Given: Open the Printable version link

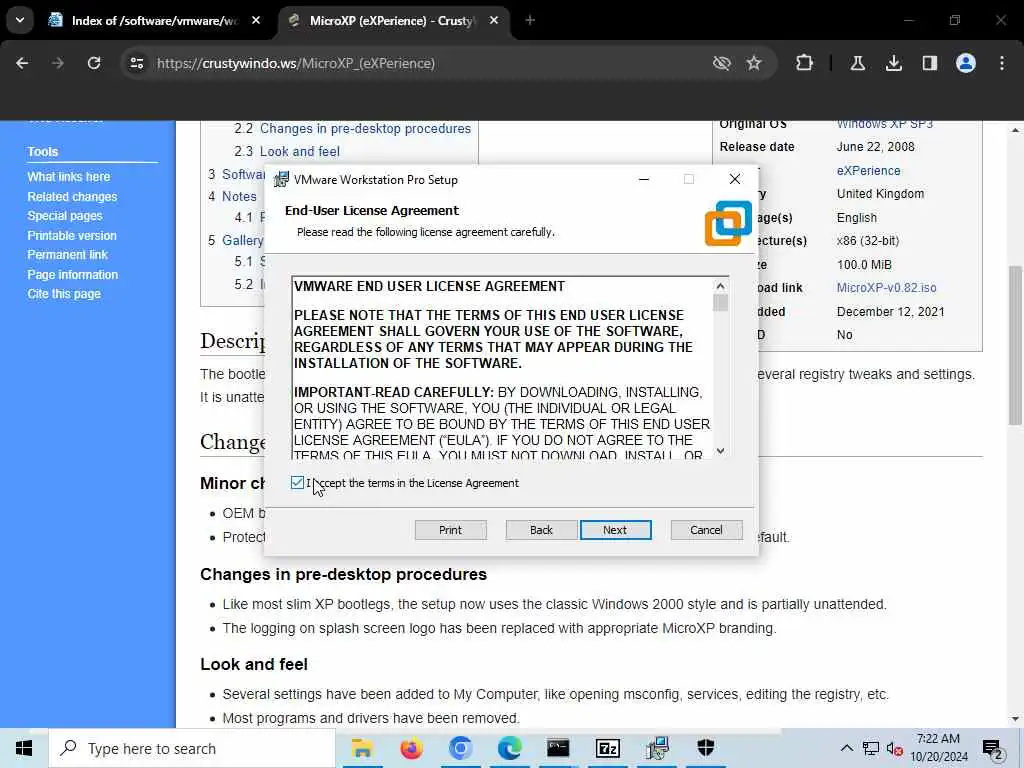Looking at the screenshot, I should tap(72, 235).
